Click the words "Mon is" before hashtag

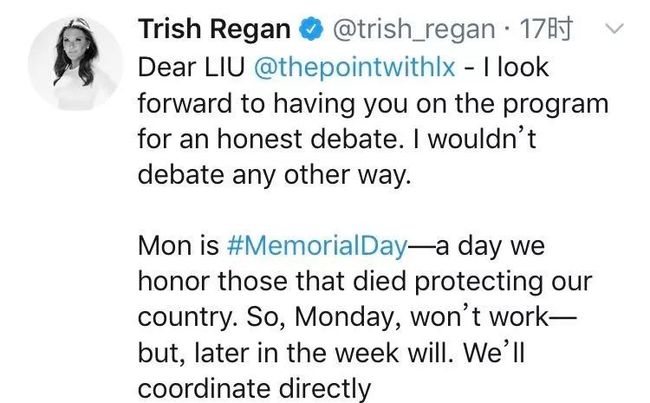pyautogui.click(x=179, y=246)
